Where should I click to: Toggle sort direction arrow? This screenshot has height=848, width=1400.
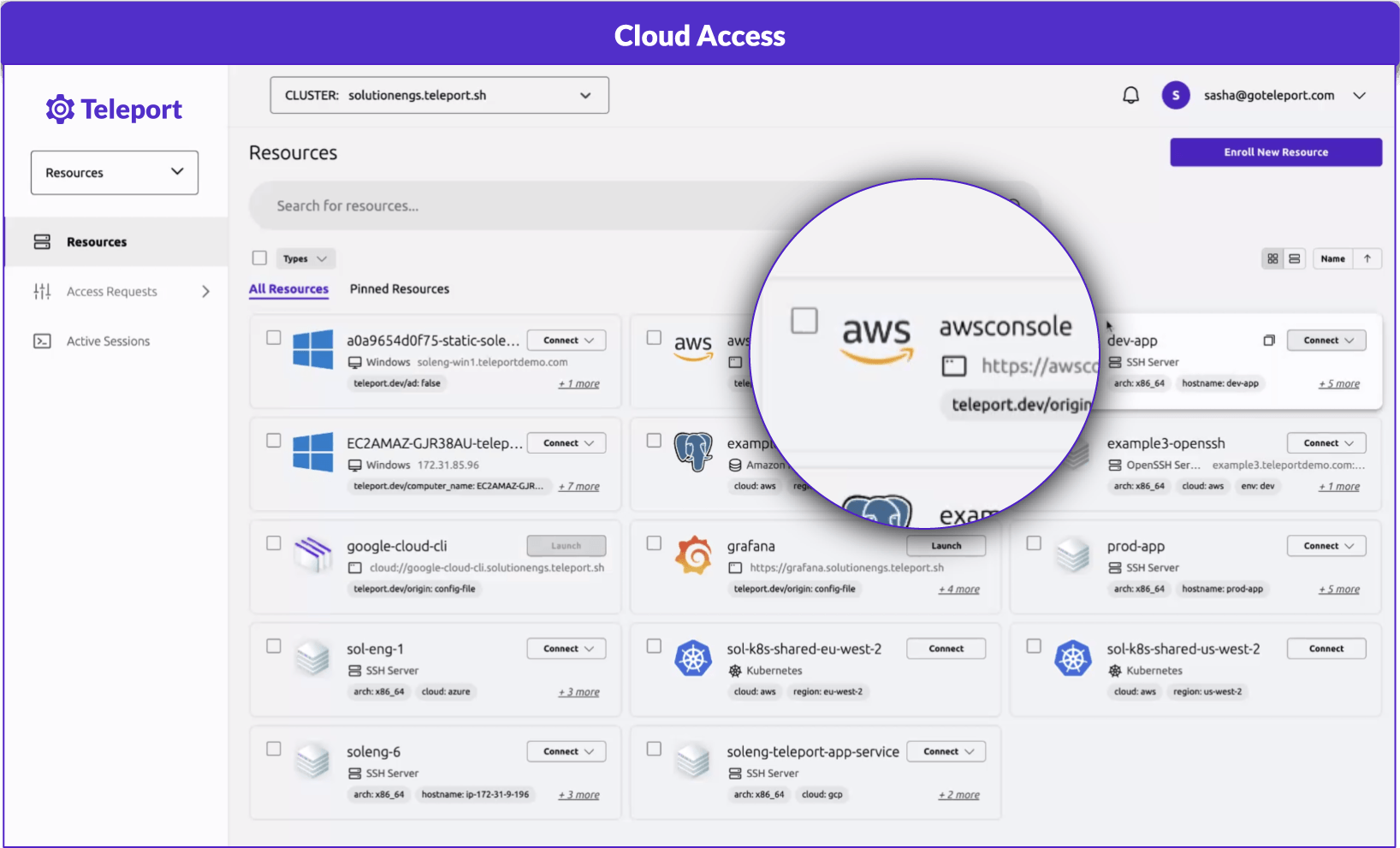1367,258
